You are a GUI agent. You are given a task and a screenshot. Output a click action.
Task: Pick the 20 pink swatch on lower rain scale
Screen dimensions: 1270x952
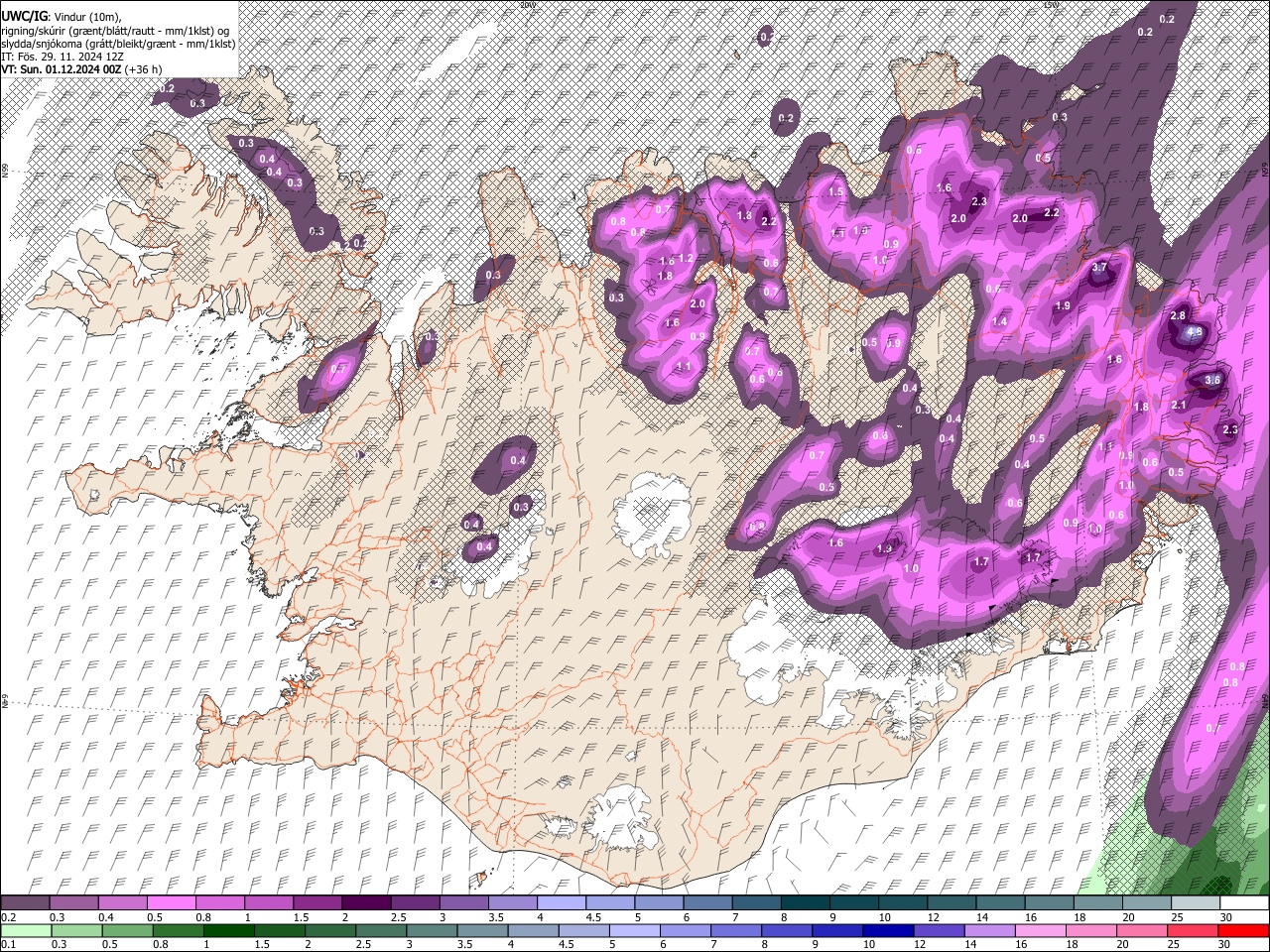pyautogui.click(x=1142, y=931)
